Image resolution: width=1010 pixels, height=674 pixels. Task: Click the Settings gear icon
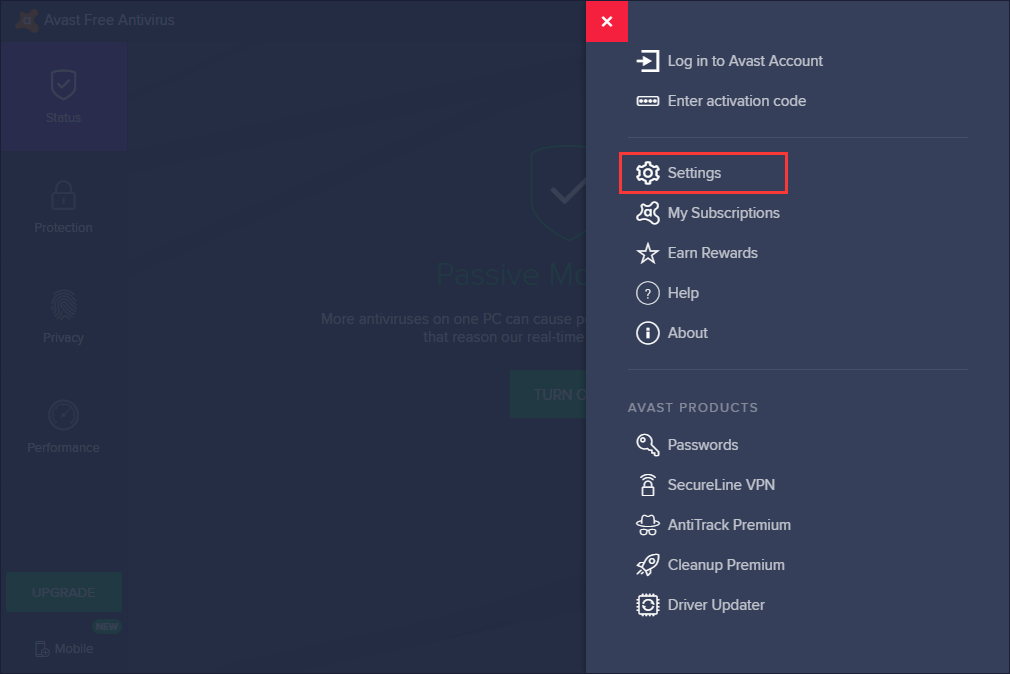pos(647,173)
